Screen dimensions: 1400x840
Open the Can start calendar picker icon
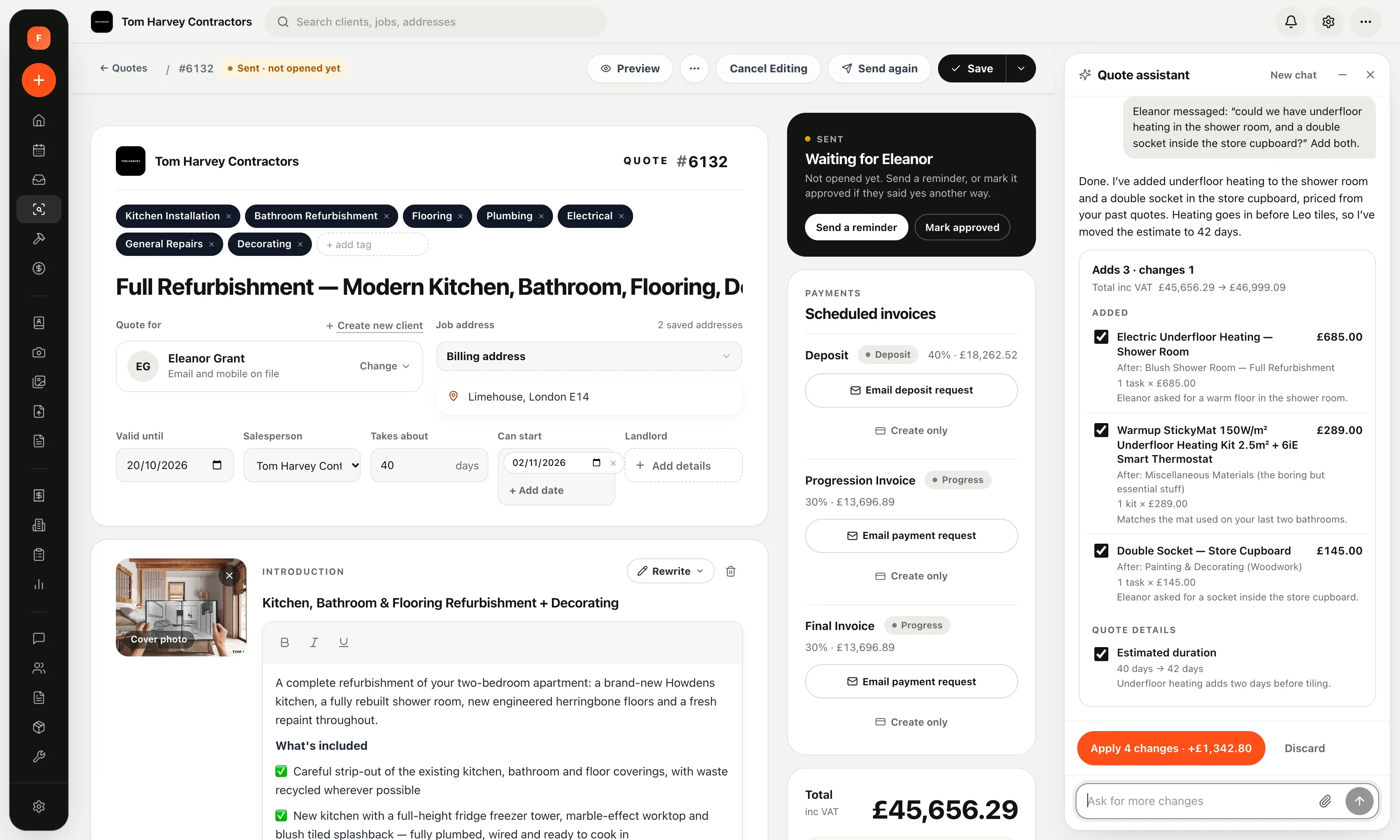[x=597, y=462]
